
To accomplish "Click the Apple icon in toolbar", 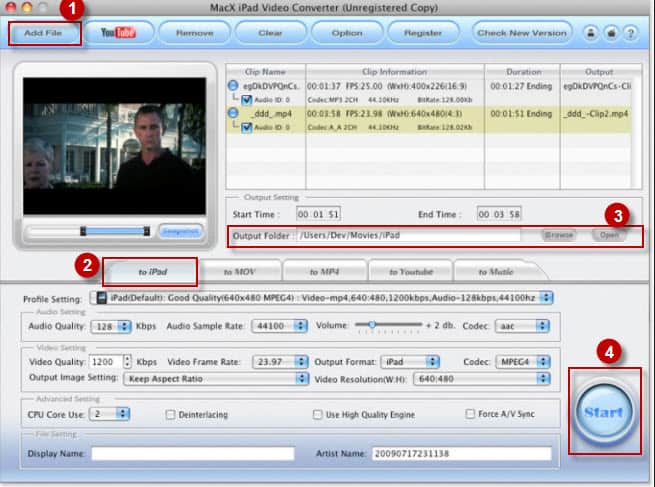I will (x=611, y=33).
